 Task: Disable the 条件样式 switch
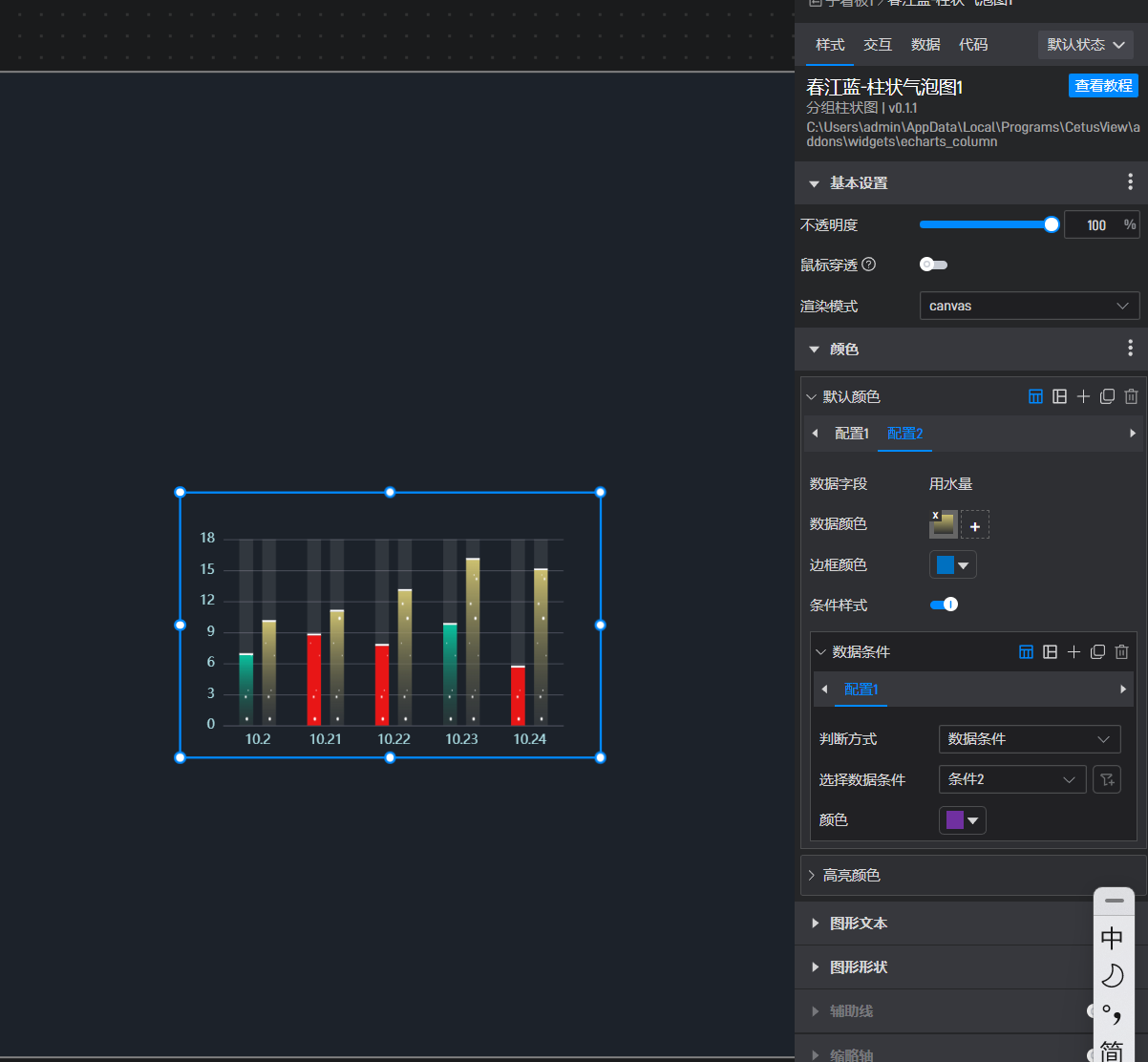(x=944, y=605)
